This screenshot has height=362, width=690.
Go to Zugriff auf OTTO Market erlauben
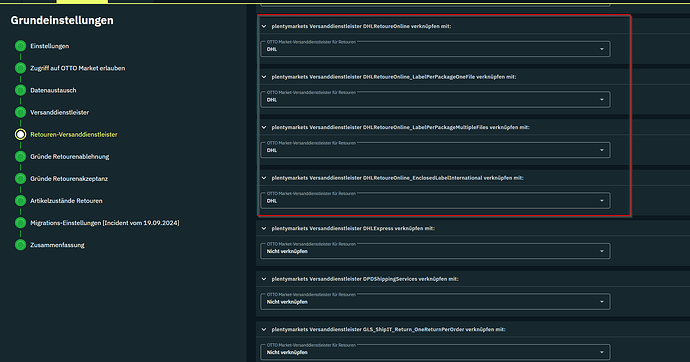point(77,68)
